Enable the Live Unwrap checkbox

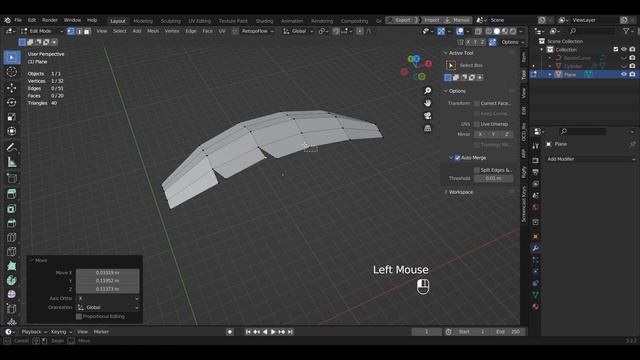(477, 124)
